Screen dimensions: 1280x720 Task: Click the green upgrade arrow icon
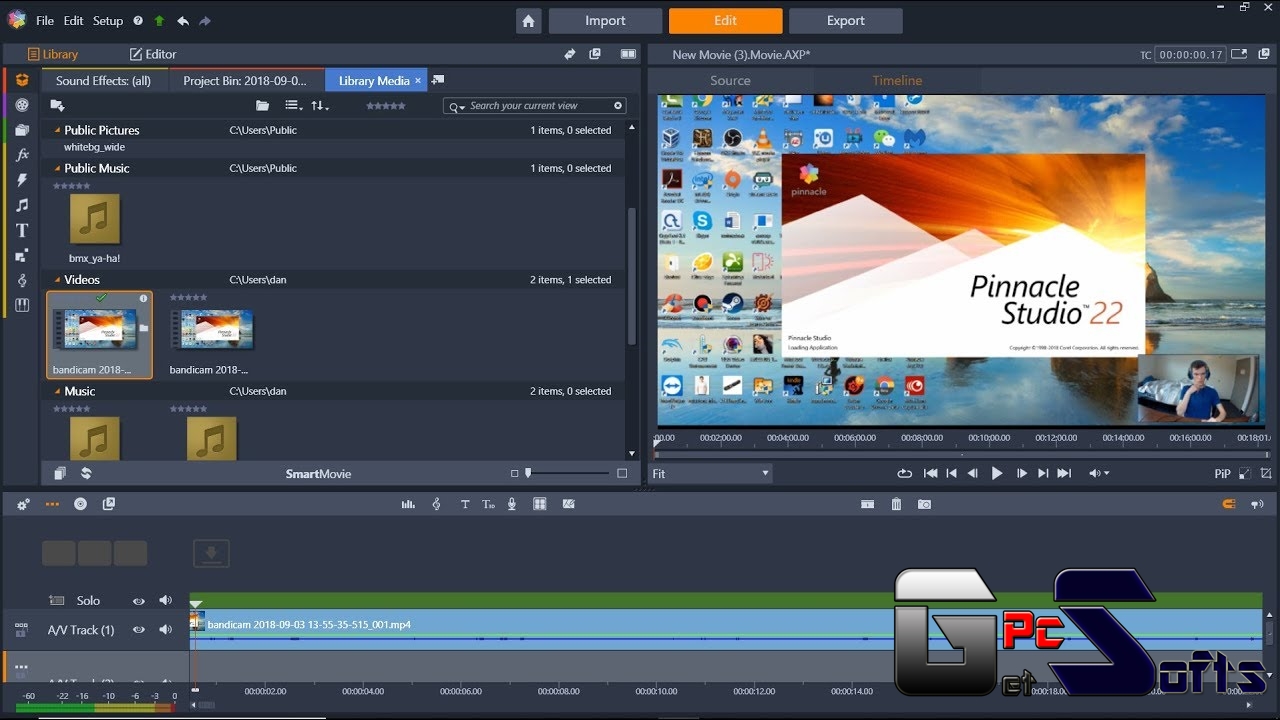click(x=159, y=20)
